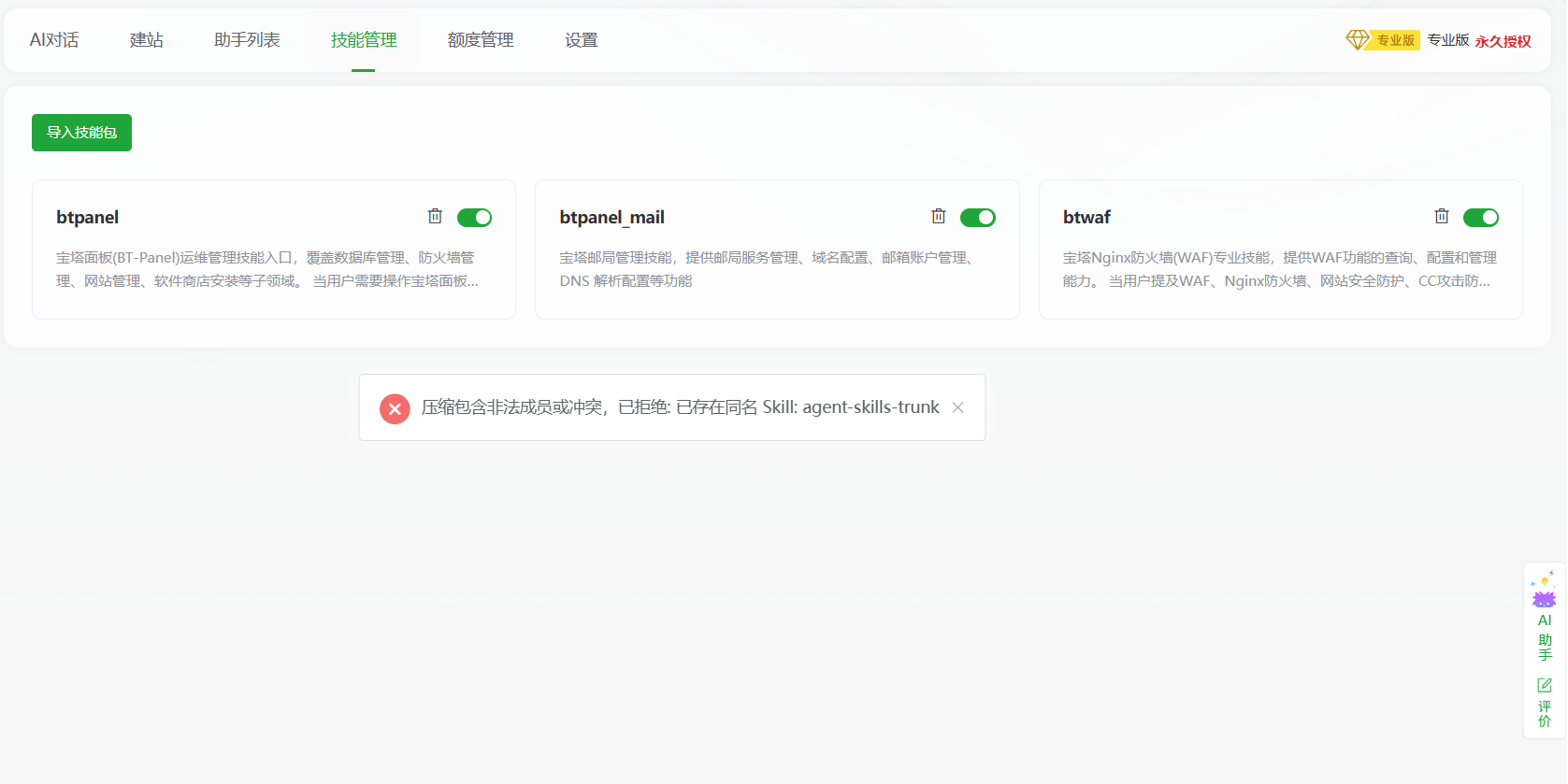Click the btwaf skill title
Screen dimensions: 1568x784
[1086, 217]
